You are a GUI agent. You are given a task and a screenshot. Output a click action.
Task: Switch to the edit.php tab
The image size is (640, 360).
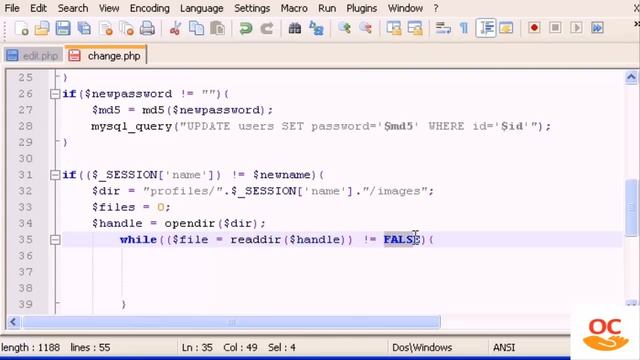click(33, 56)
